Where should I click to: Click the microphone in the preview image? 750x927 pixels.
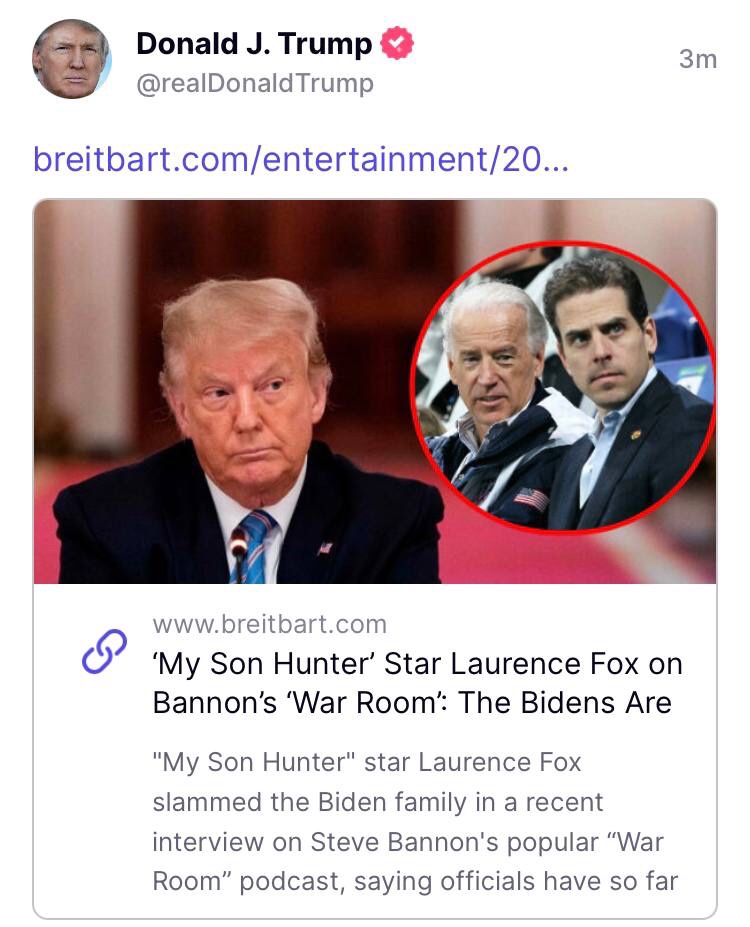(238, 545)
